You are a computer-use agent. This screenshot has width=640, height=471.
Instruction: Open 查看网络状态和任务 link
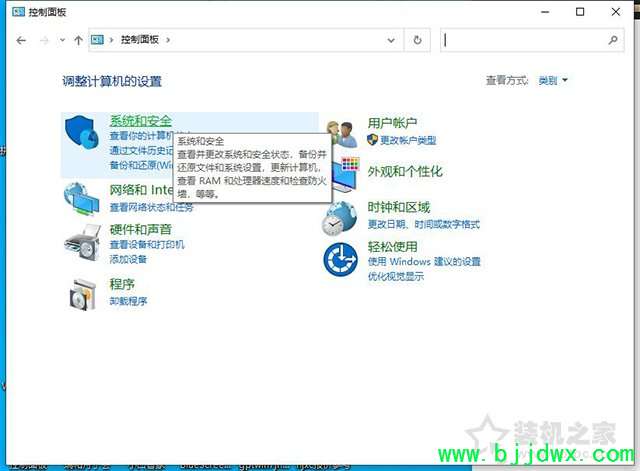pos(151,207)
